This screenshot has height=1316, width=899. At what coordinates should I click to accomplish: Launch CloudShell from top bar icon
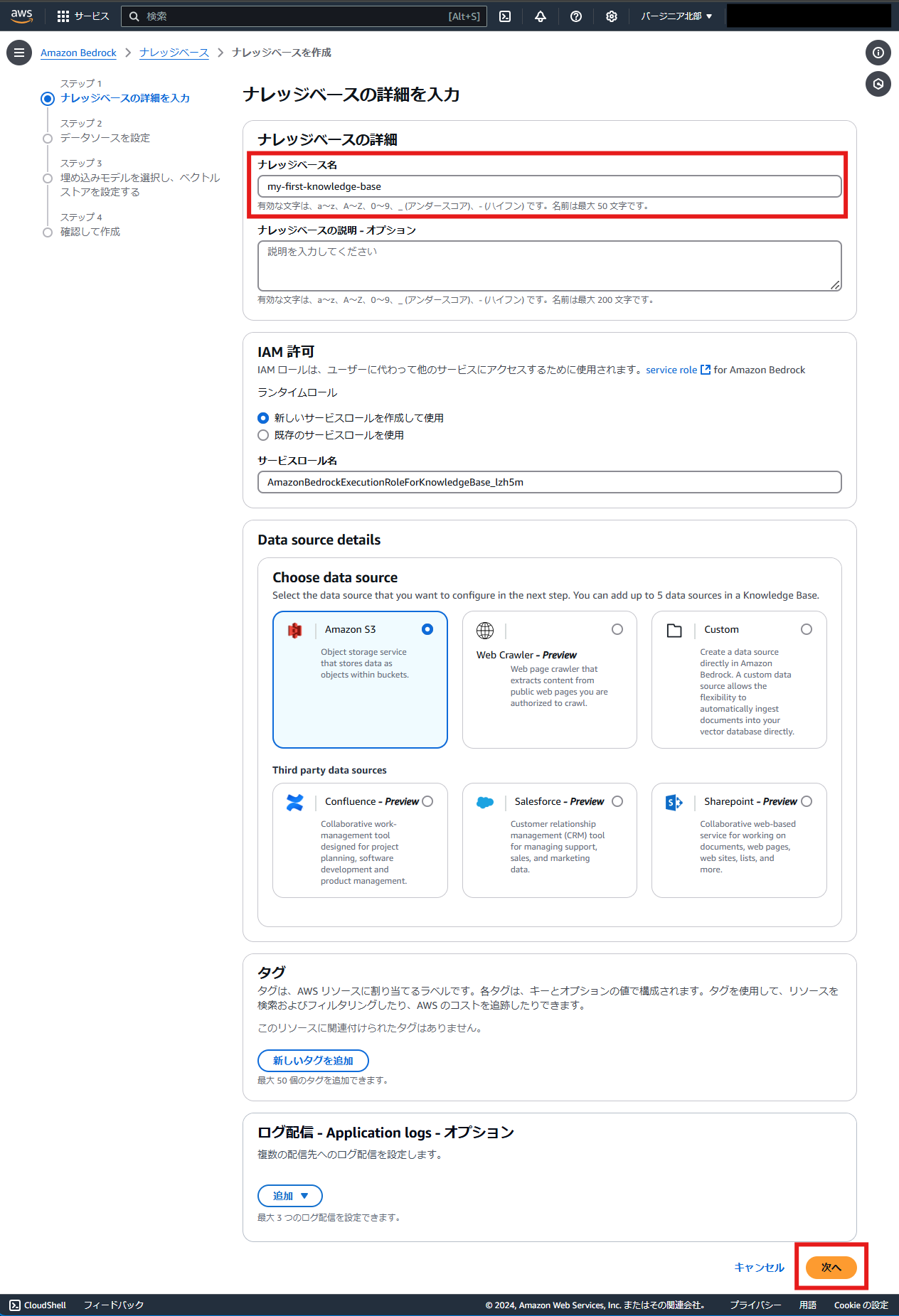click(x=505, y=16)
